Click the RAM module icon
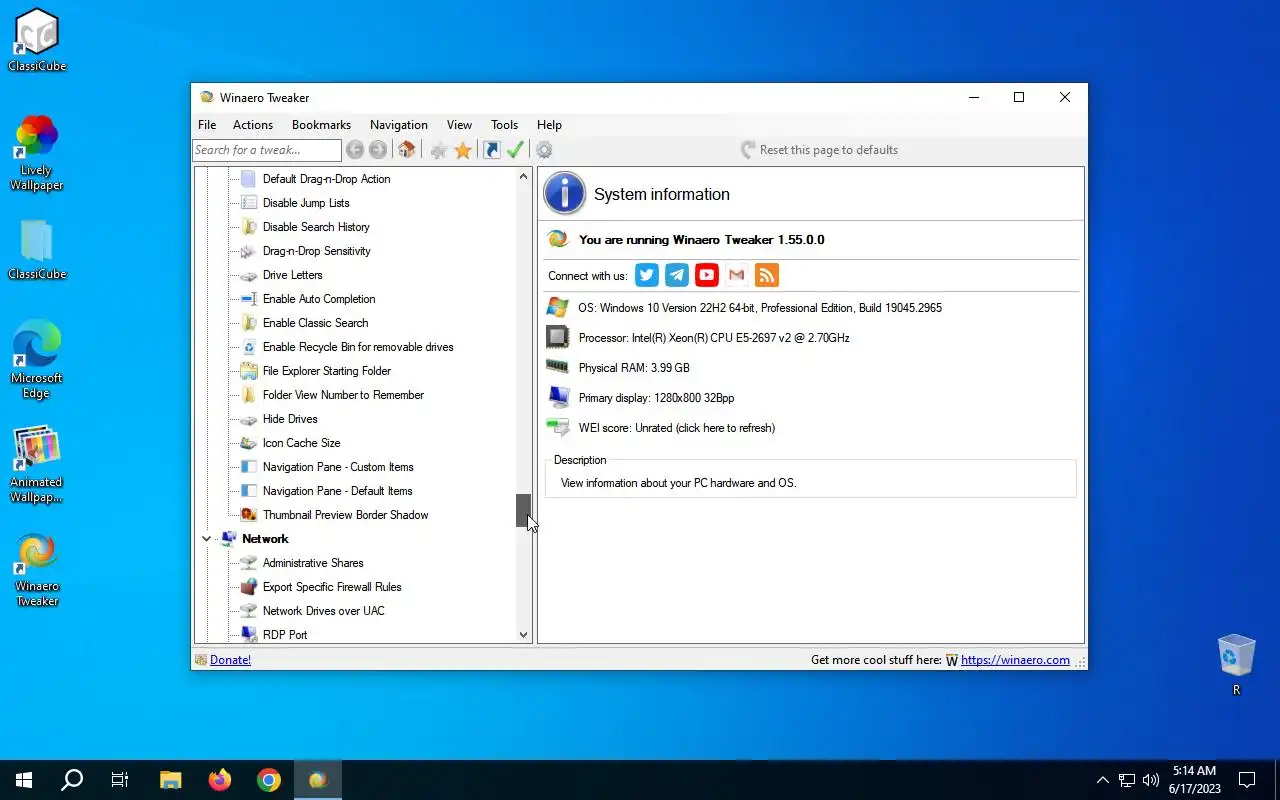Screen dimensions: 1280x800 tap(558, 368)
